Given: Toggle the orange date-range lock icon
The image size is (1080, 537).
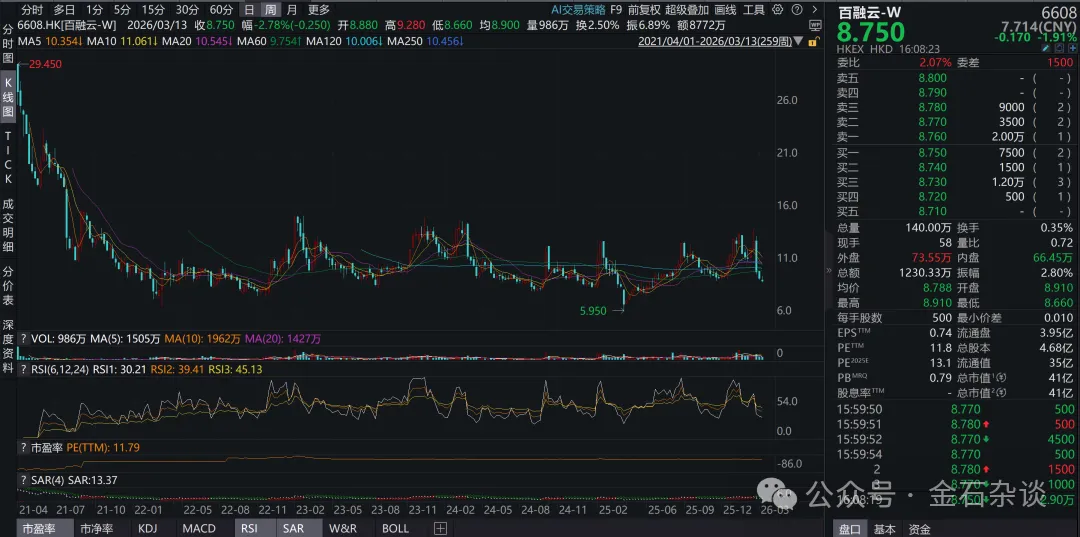Looking at the screenshot, I should click(813, 41).
